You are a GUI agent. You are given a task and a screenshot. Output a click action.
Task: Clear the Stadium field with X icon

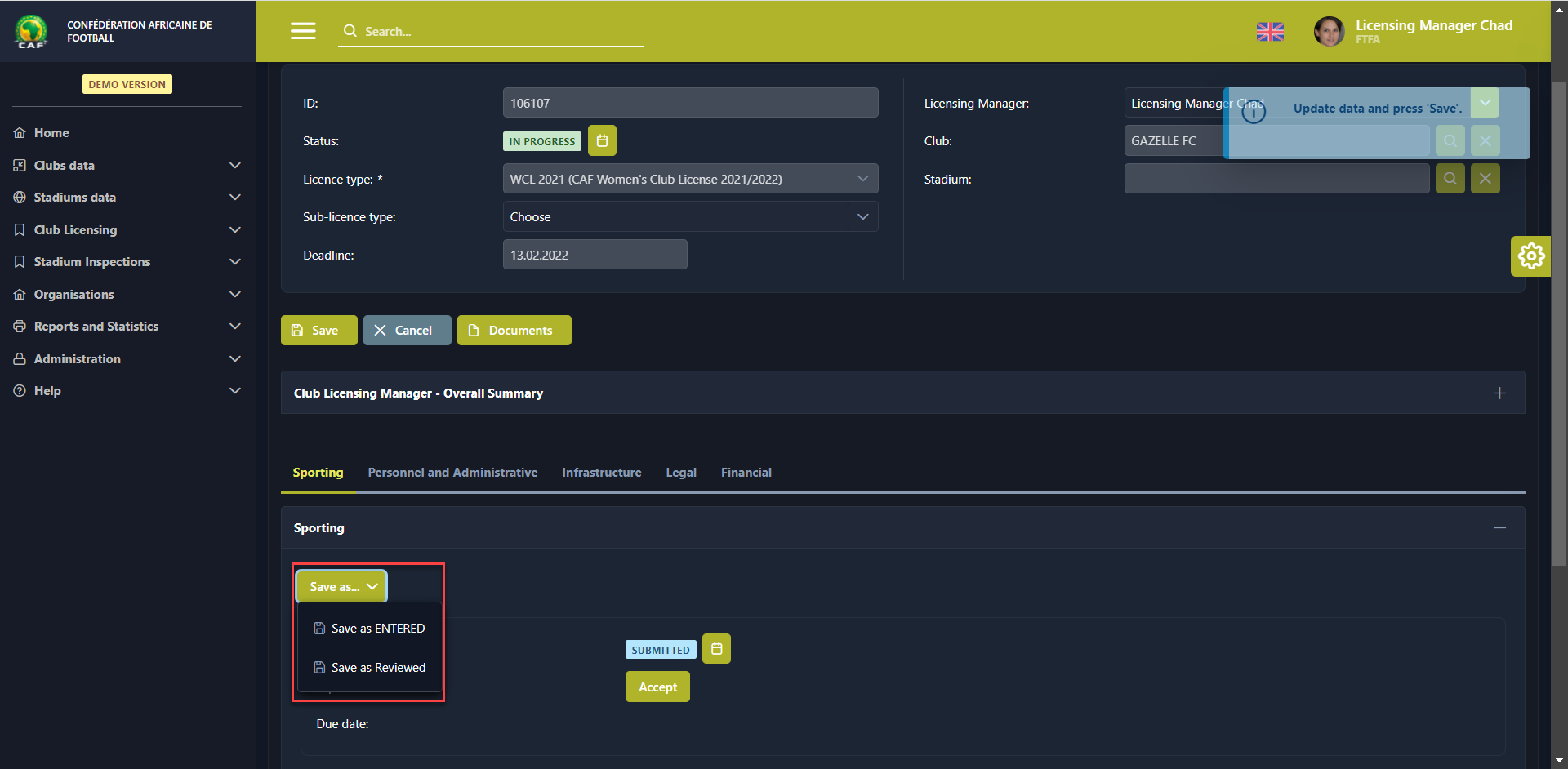tap(1485, 179)
